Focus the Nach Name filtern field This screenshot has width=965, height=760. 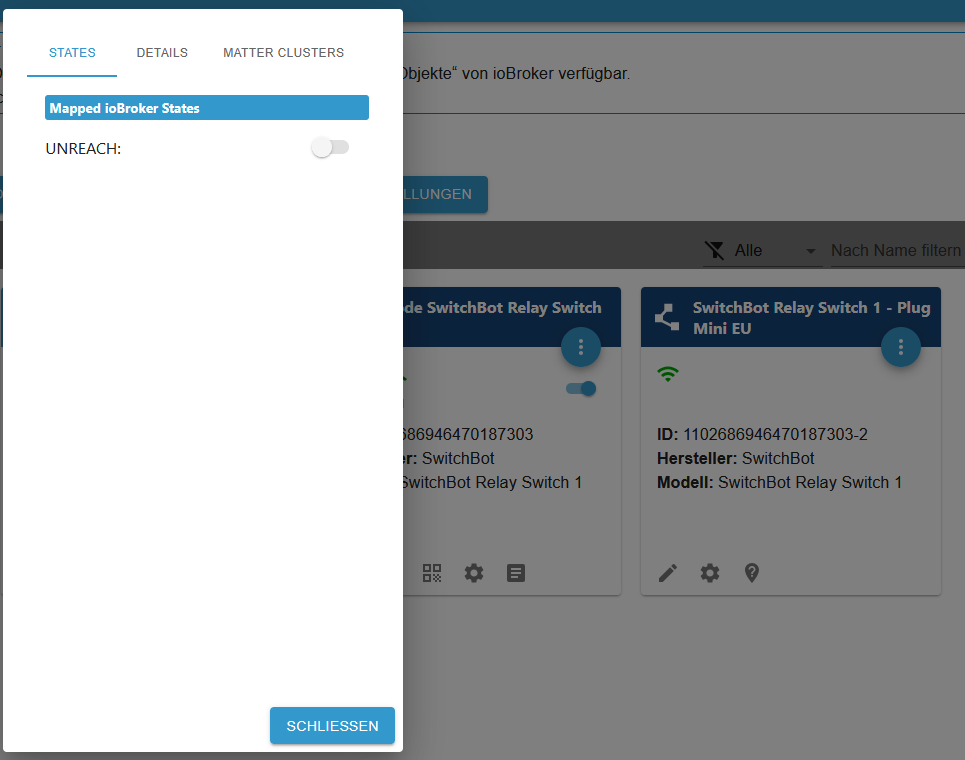coord(897,250)
